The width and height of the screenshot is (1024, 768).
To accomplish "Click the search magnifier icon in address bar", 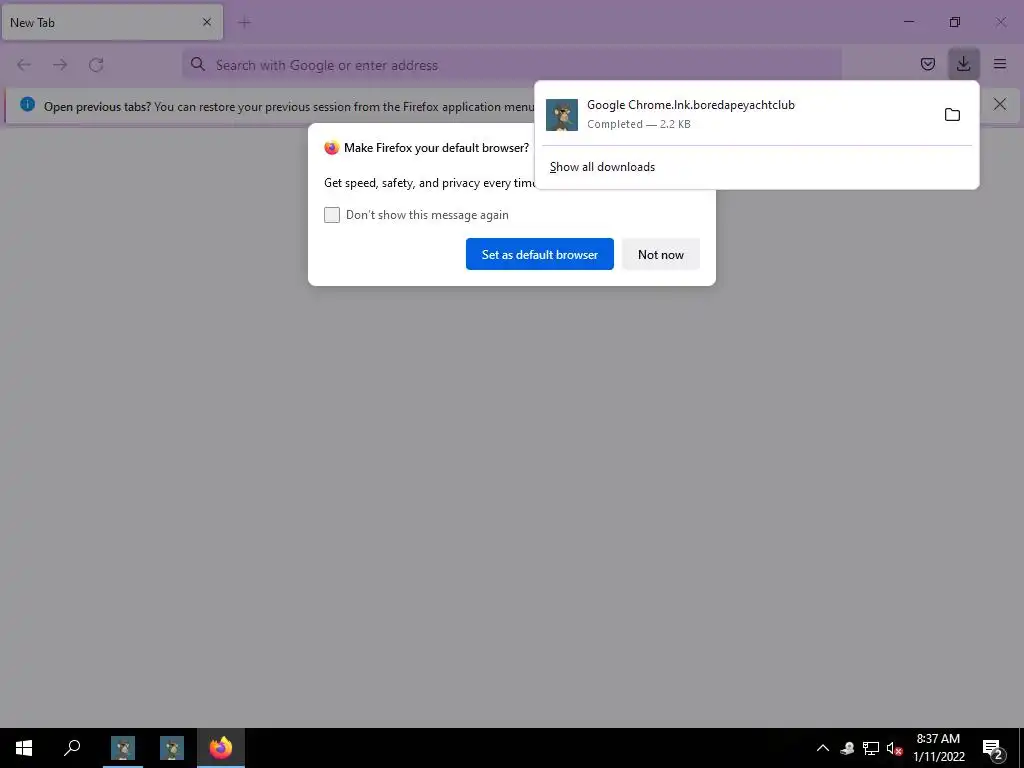I will (198, 64).
